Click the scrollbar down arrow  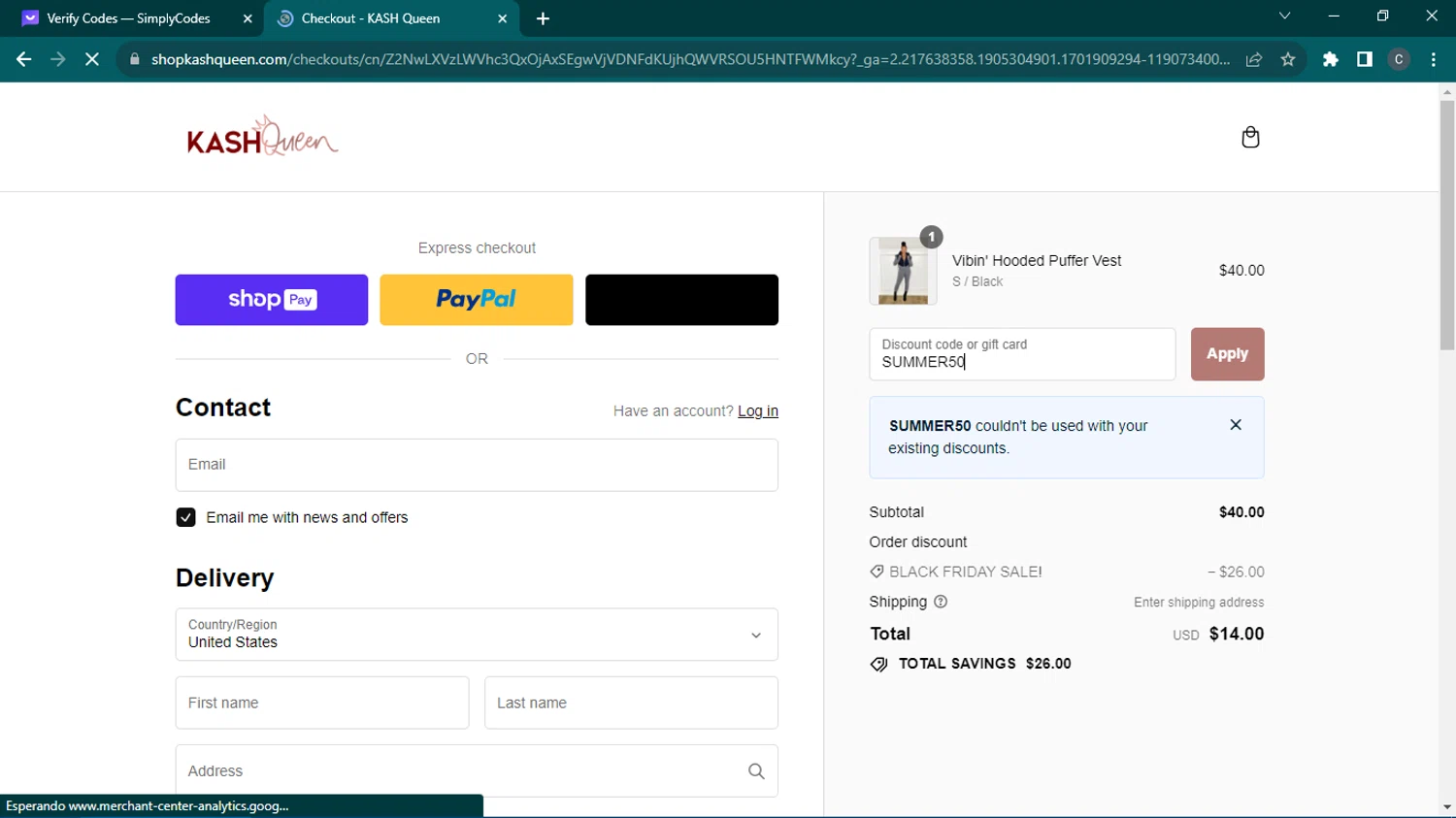pos(1447,807)
